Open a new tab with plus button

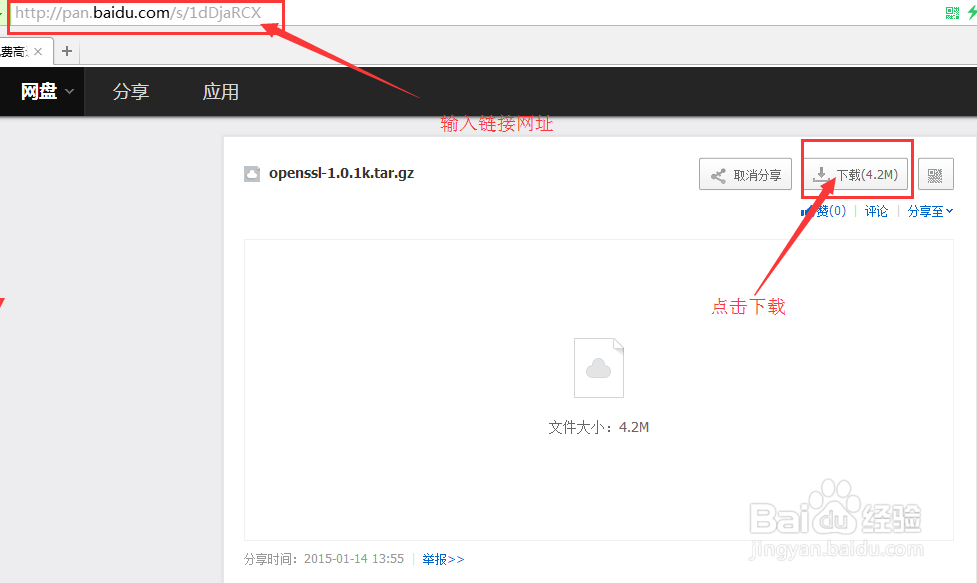[x=67, y=51]
